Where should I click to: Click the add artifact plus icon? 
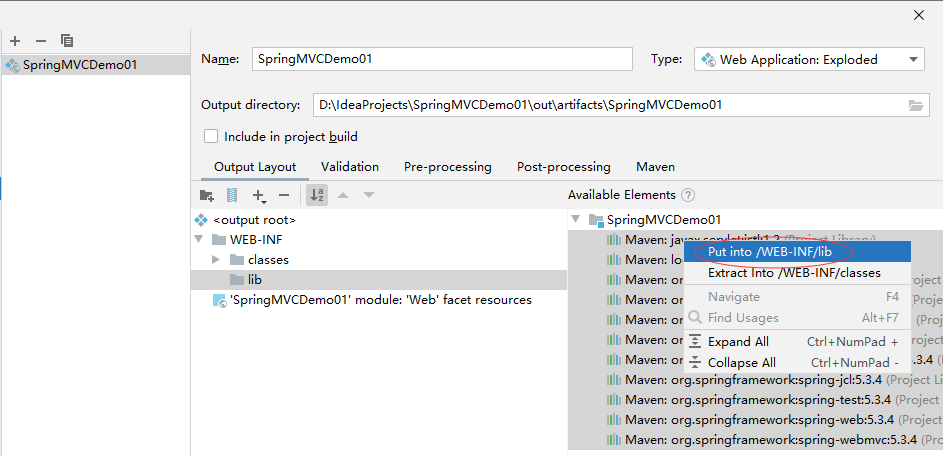(15, 41)
